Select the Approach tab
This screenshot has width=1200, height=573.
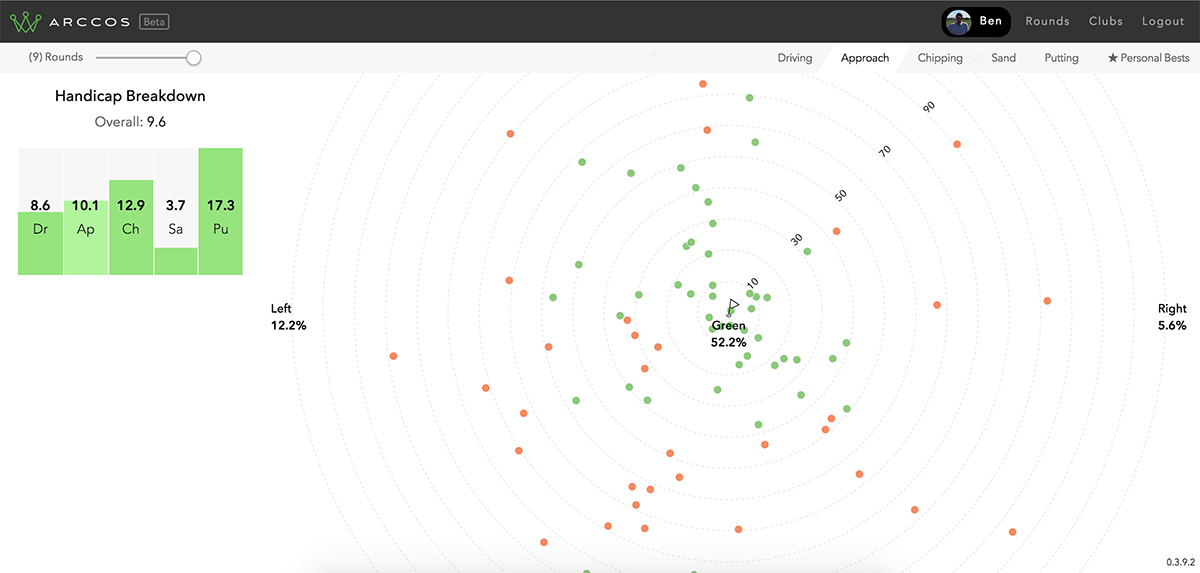coord(865,58)
